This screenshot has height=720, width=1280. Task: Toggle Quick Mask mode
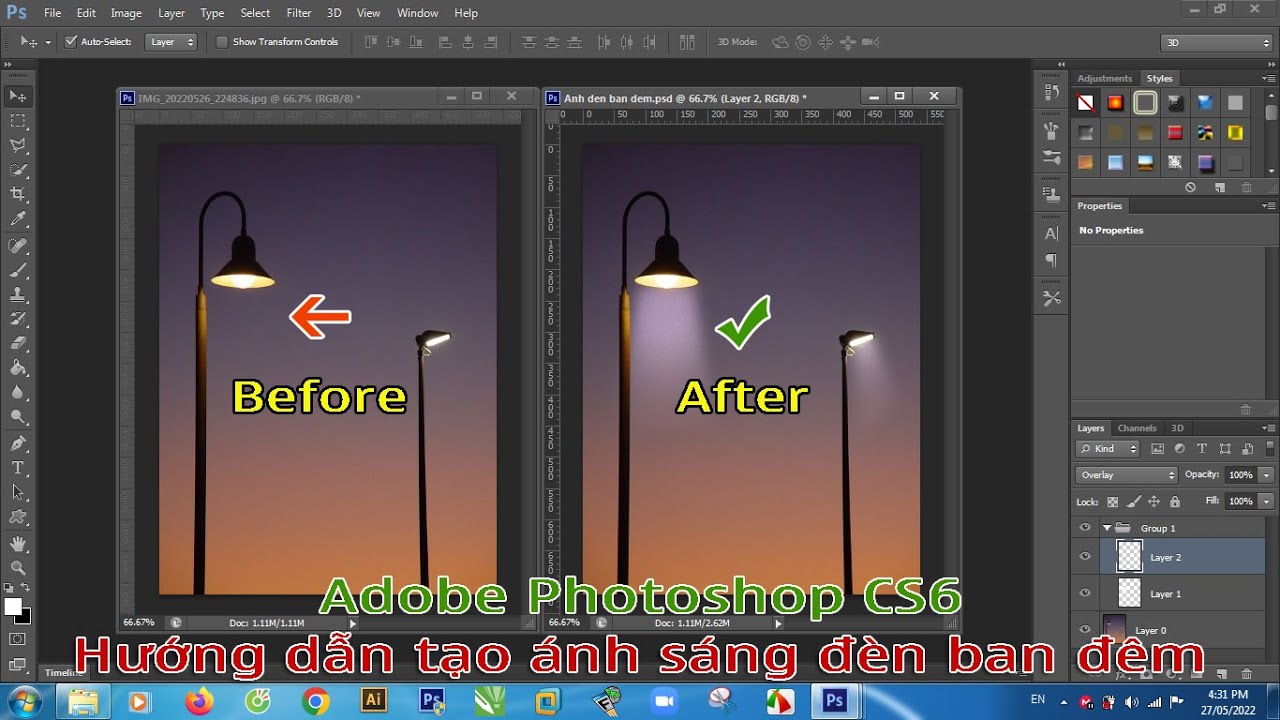pos(18,639)
